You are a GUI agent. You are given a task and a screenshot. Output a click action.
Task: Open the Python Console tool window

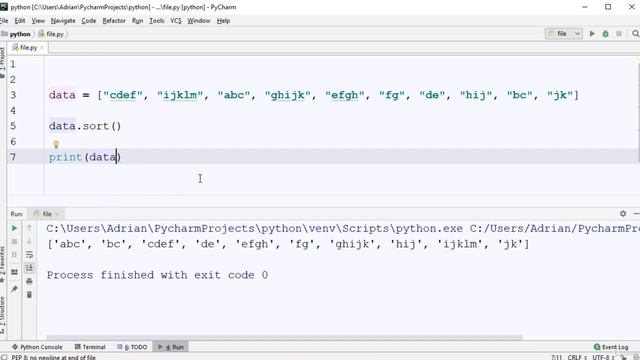point(37,347)
